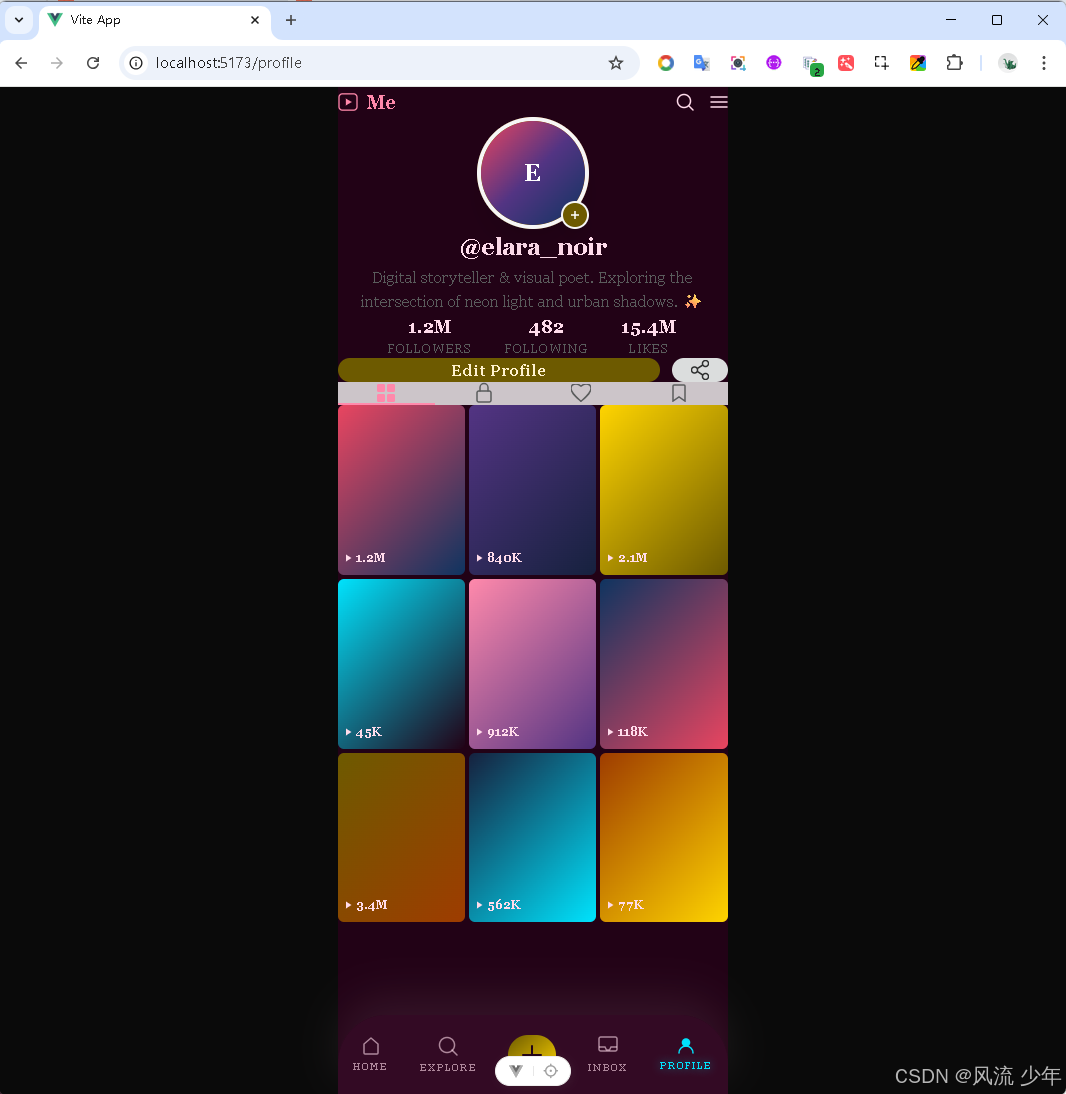This screenshot has width=1066, height=1094.
Task: Click the browser profile avatar
Action: click(x=1008, y=63)
